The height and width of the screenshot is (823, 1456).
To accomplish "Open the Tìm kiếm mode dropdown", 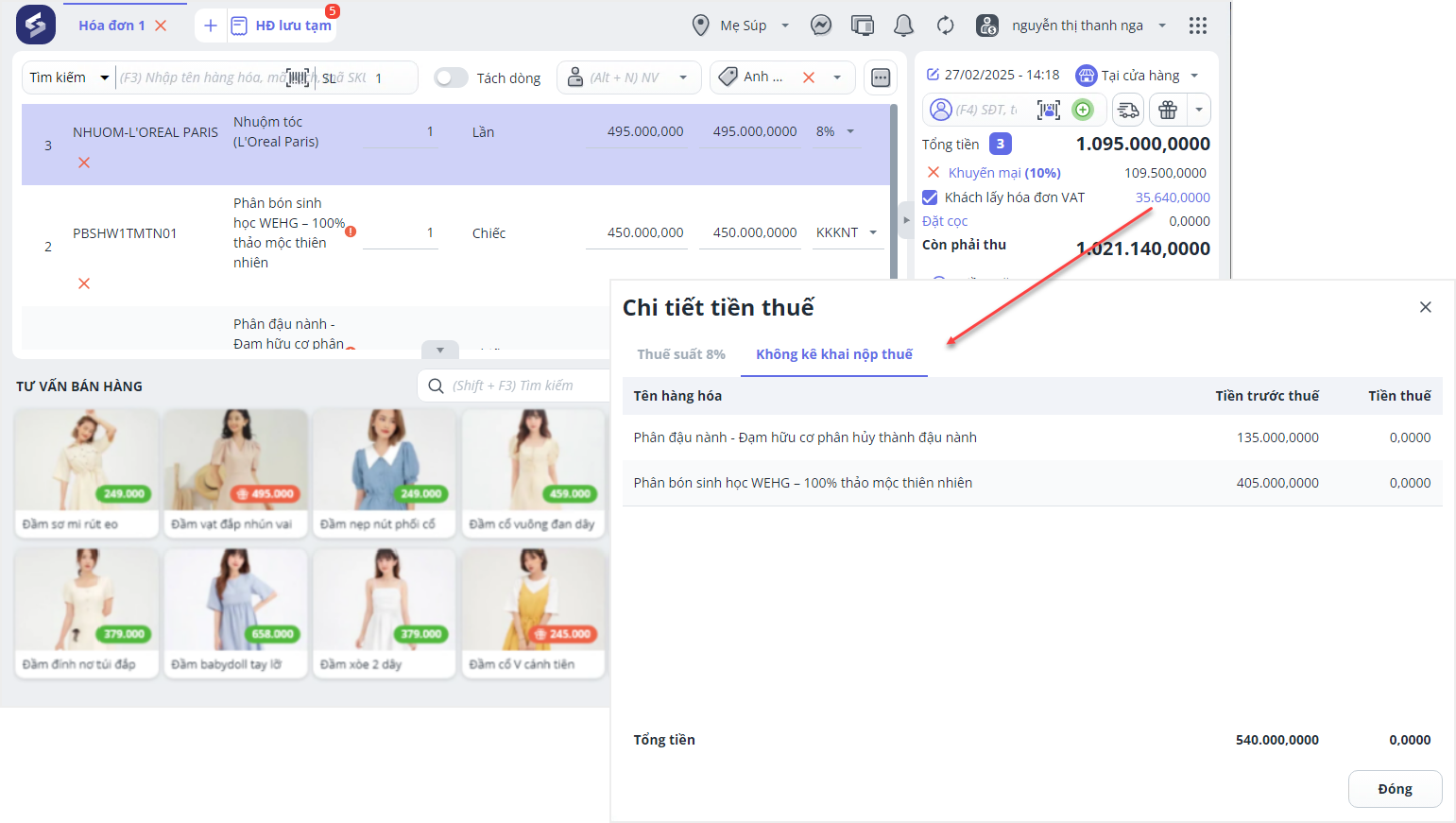I will 69,77.
